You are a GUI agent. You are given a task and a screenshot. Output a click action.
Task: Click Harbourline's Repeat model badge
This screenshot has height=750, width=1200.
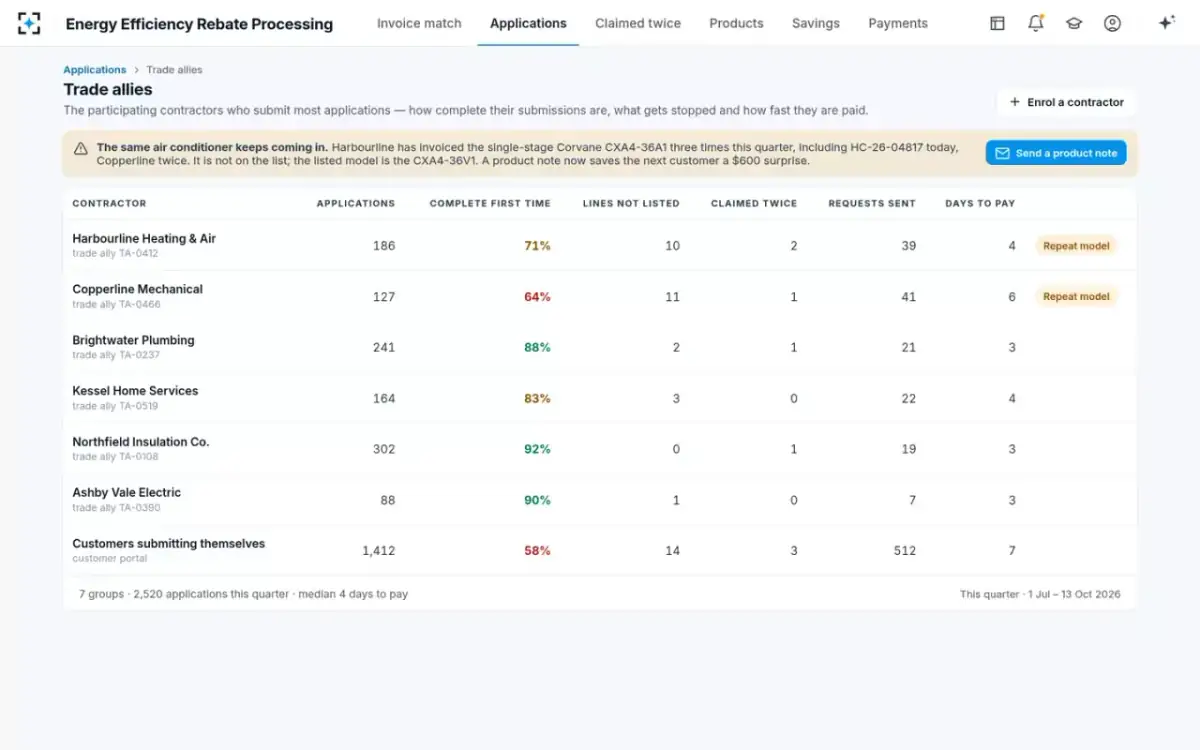(x=1076, y=246)
